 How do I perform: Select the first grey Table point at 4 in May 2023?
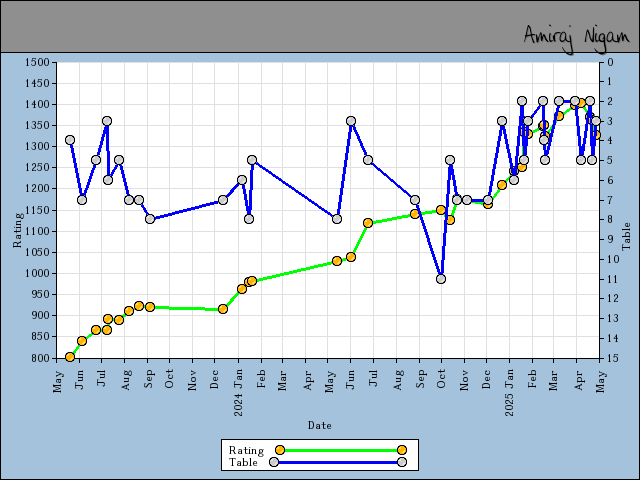click(x=70, y=140)
